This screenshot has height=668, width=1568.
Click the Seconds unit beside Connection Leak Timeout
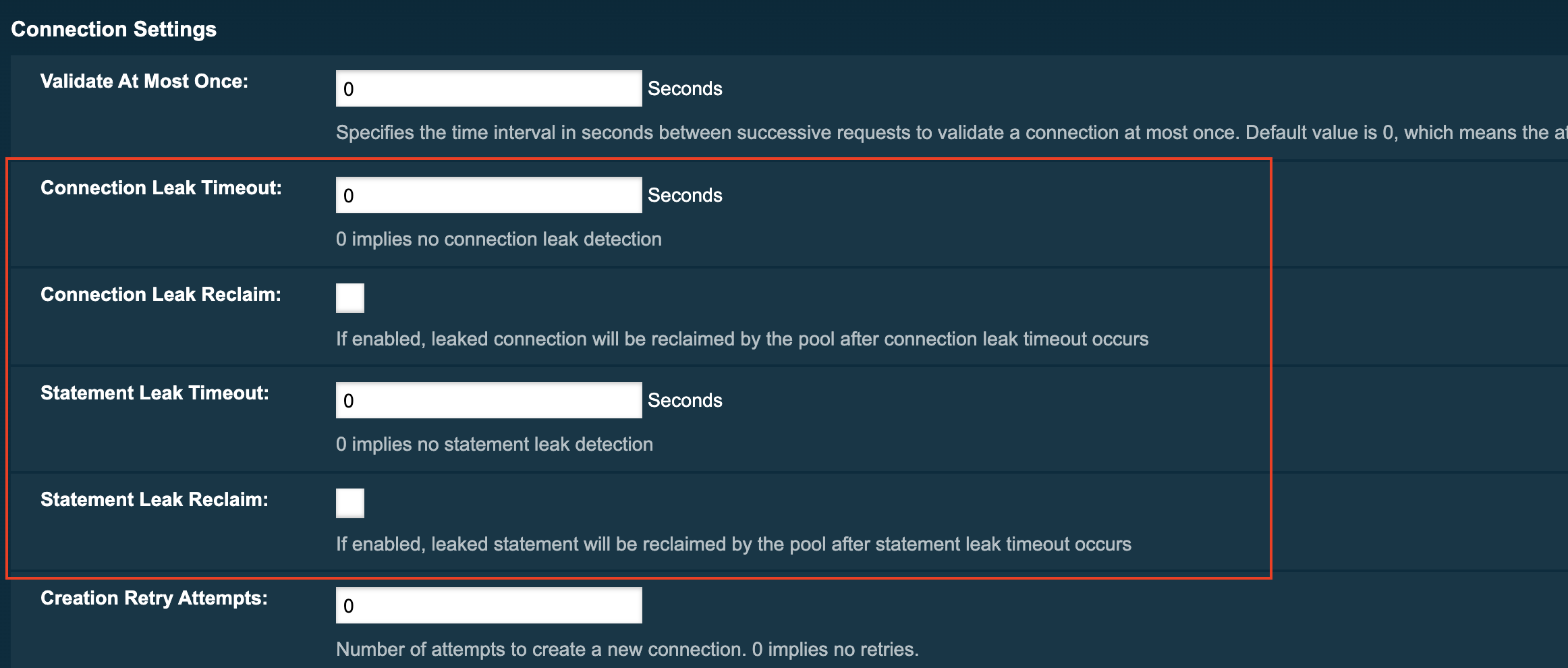point(684,195)
